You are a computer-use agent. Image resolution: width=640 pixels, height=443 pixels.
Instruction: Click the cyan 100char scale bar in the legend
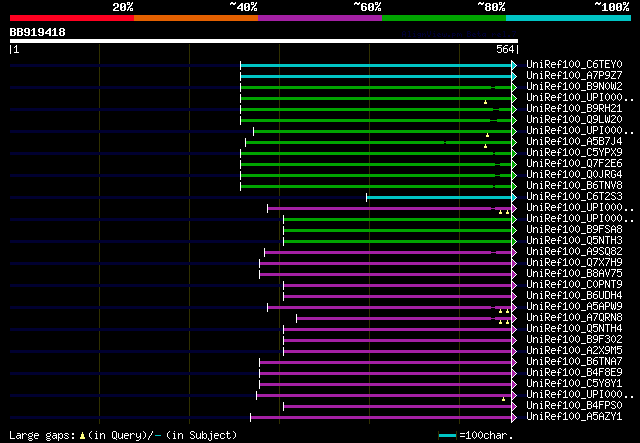click(447, 436)
